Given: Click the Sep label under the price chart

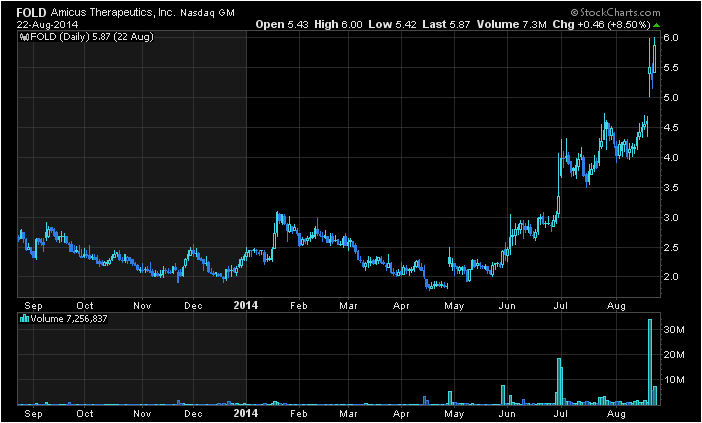Looking at the screenshot, I should point(33,306).
